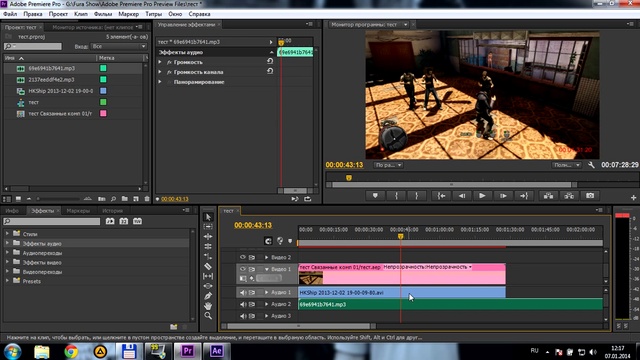Open button editor plus icon
This screenshot has height=360, width=640.
pyautogui.click(x=633, y=198)
